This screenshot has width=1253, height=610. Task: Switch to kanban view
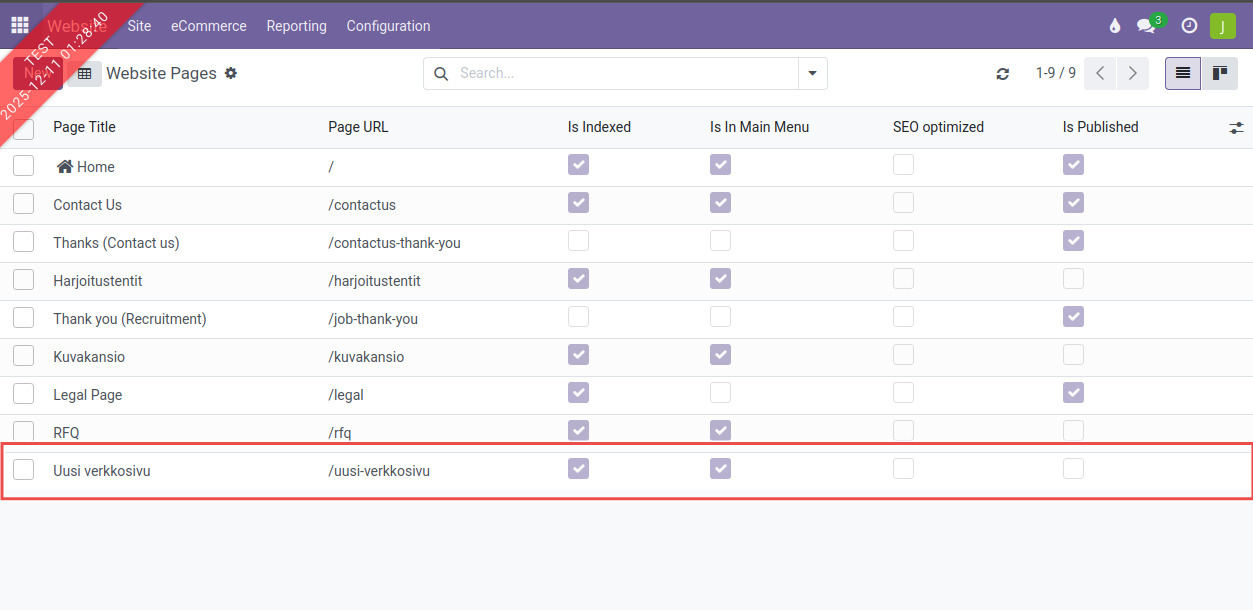tap(1219, 73)
